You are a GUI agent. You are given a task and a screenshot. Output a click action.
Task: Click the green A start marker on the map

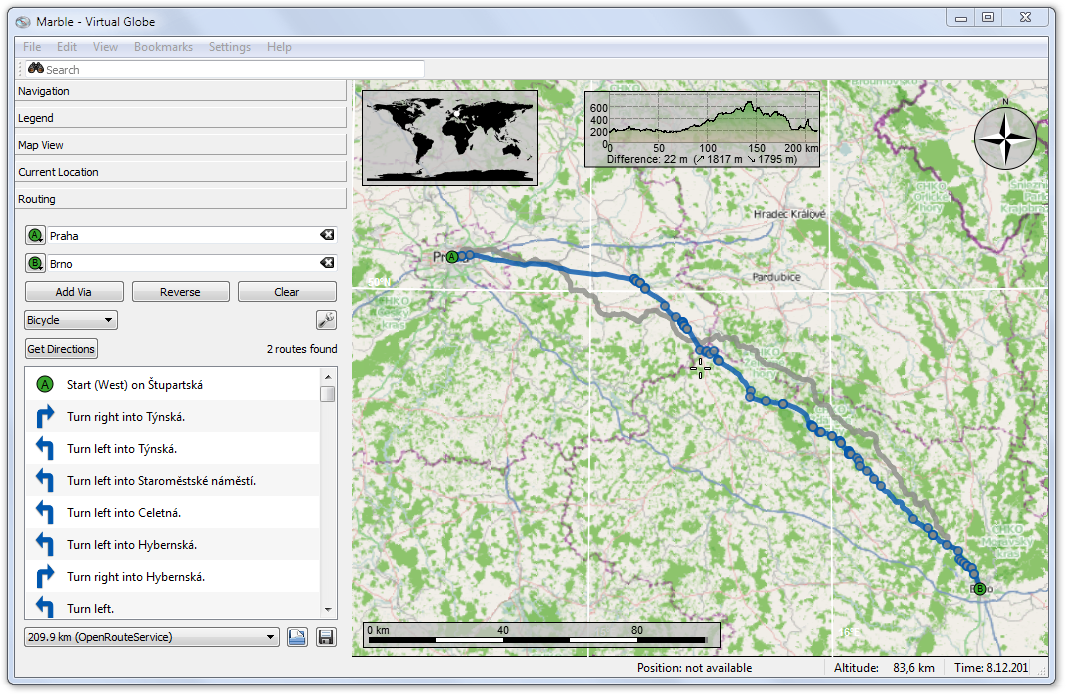(451, 257)
